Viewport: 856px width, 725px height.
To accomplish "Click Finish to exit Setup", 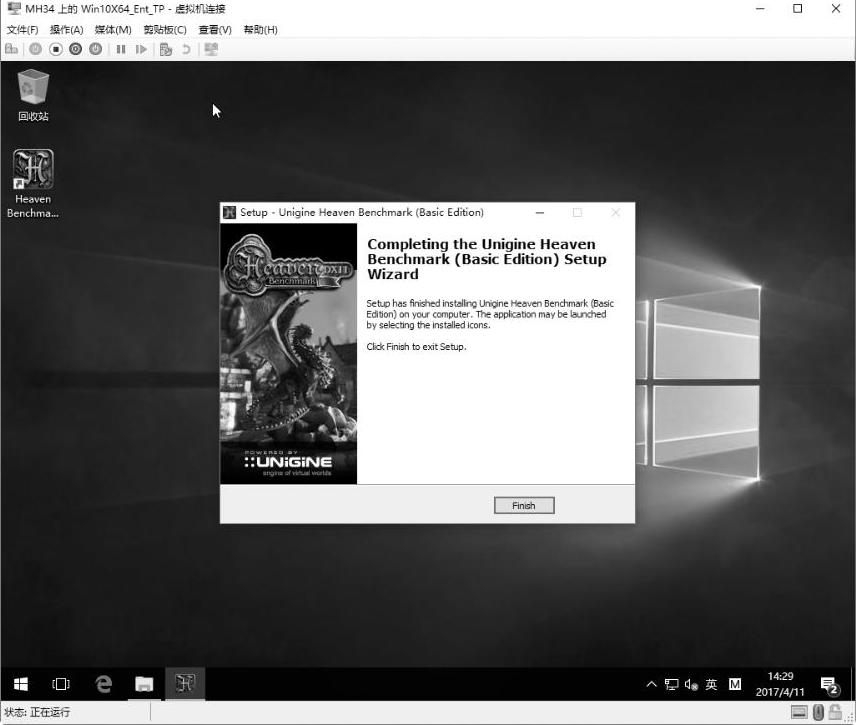I will pos(524,506).
